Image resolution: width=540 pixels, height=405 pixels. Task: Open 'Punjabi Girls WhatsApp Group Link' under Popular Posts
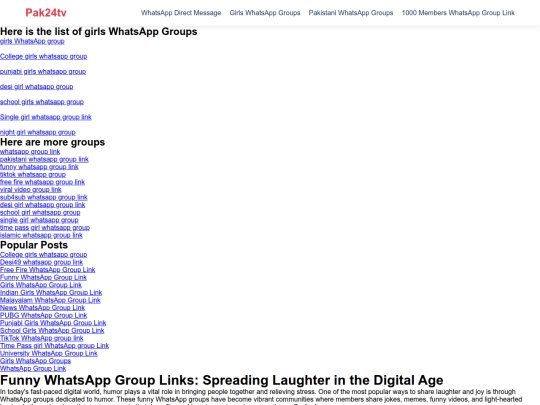(x=53, y=323)
